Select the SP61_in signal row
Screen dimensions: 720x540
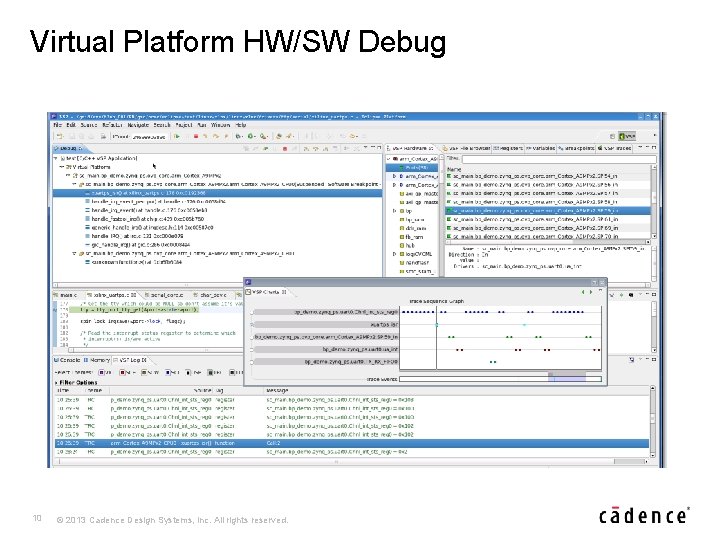tap(548, 219)
